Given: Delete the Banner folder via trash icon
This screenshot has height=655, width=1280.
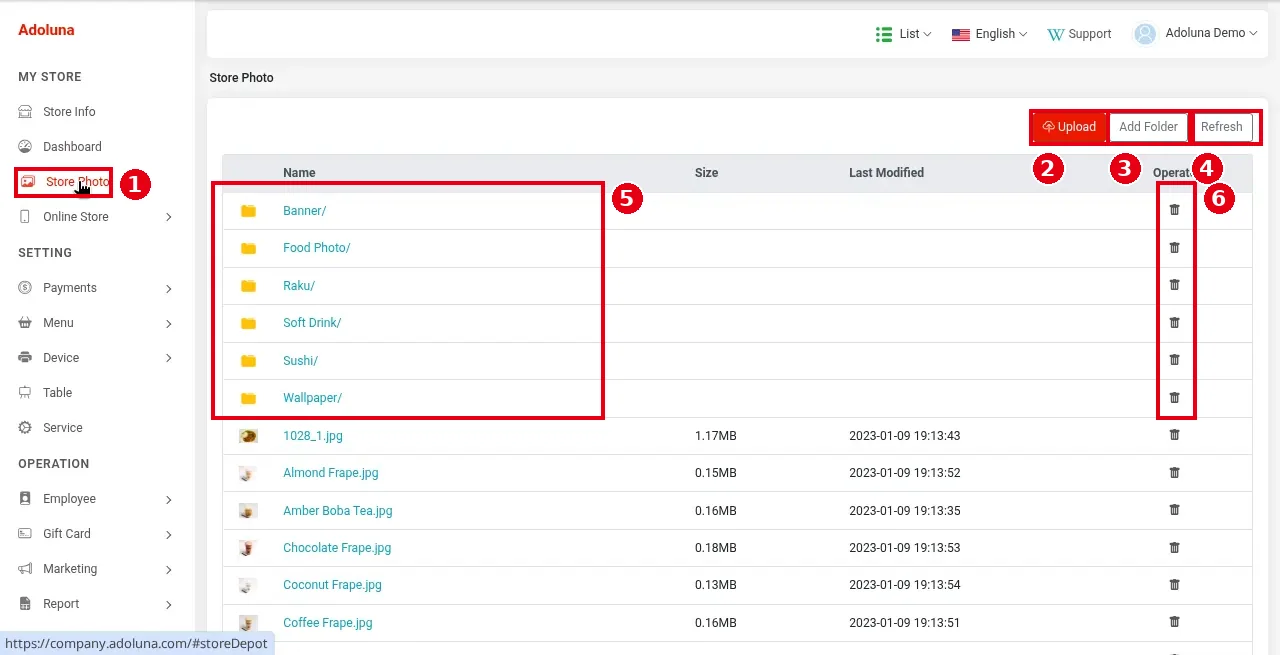Looking at the screenshot, I should [x=1175, y=210].
